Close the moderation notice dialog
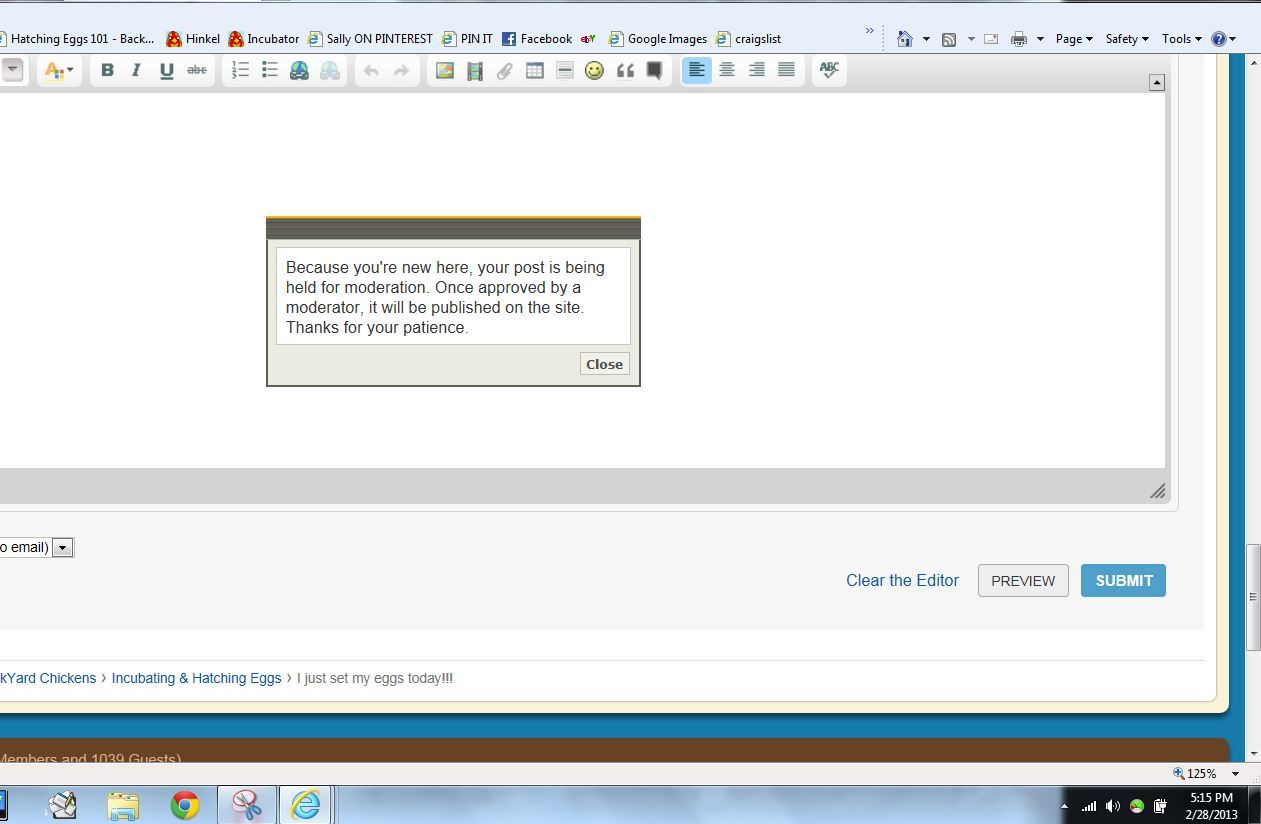Image resolution: width=1261 pixels, height=824 pixels. click(604, 364)
